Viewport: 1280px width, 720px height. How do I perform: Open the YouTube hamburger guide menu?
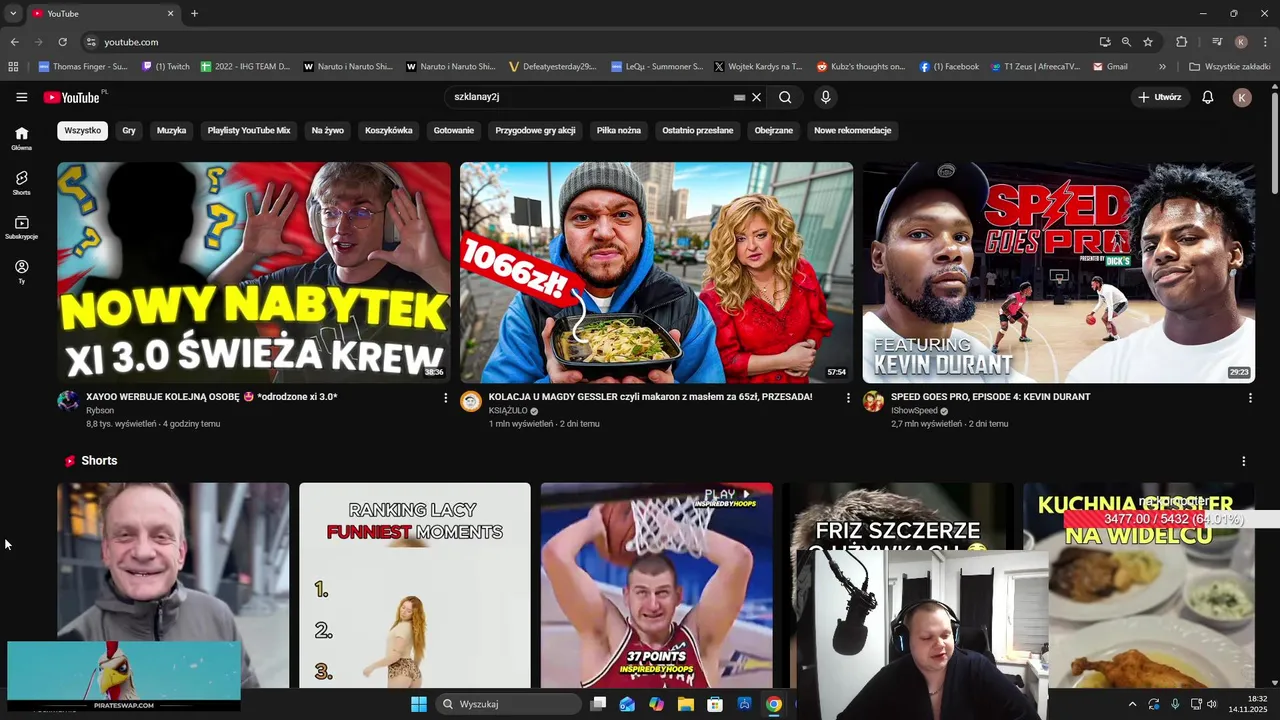click(x=21, y=97)
